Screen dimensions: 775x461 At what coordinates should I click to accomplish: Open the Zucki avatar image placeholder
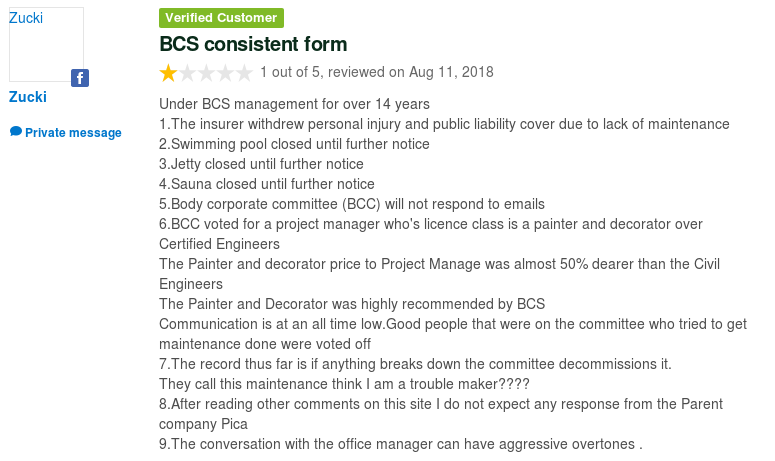(46, 44)
